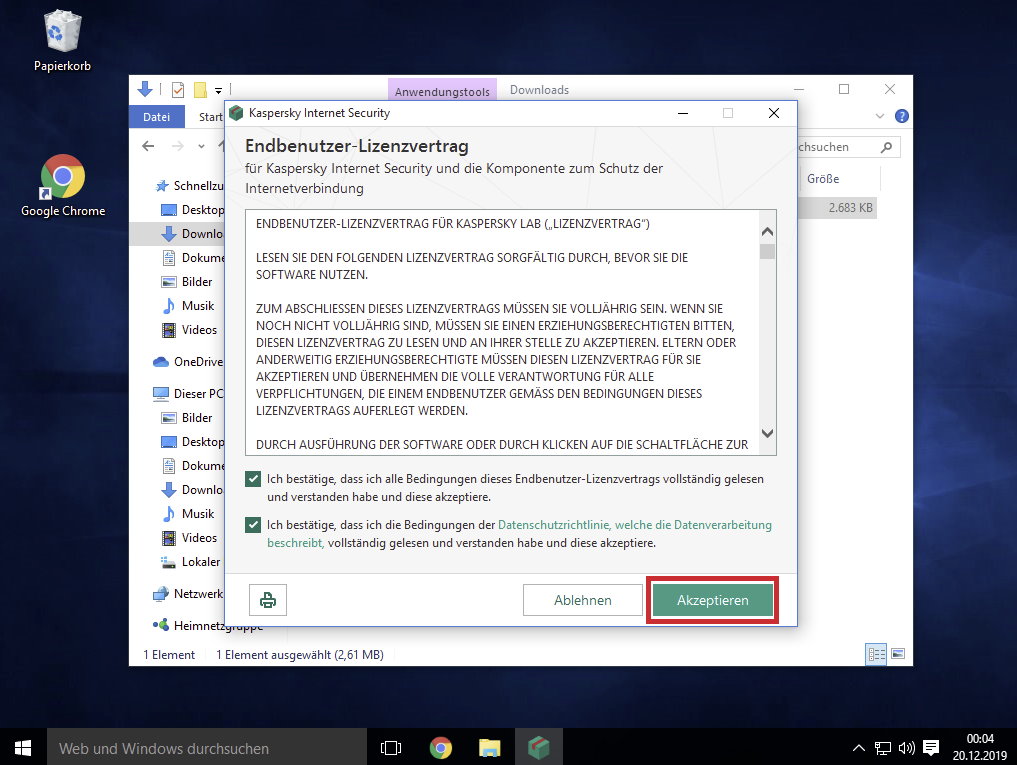Viewport: 1017px width, 765px height.
Task: Switch Explorer to details view icon
Action: tap(876, 654)
